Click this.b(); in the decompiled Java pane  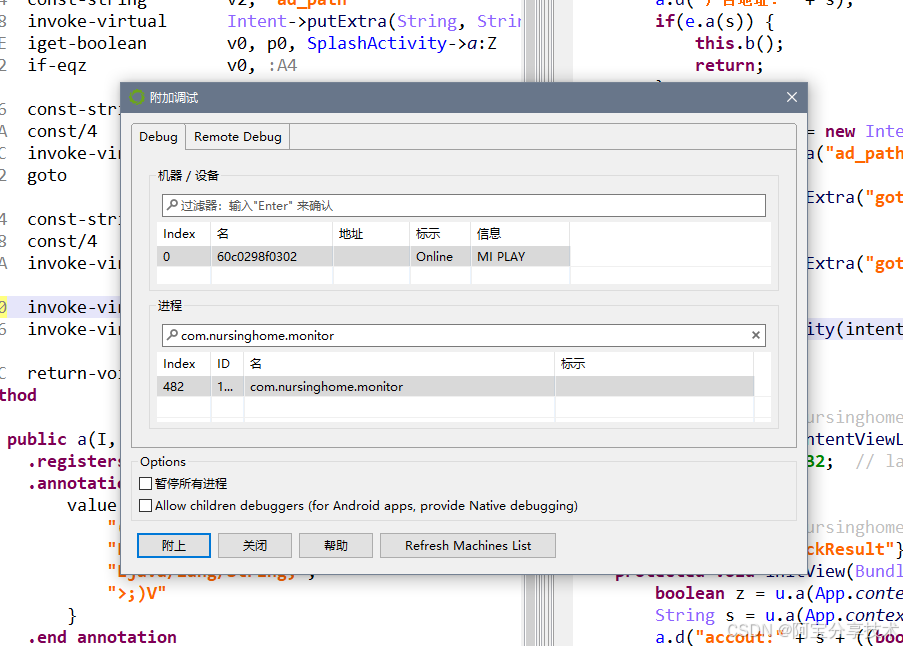pyautogui.click(x=739, y=43)
